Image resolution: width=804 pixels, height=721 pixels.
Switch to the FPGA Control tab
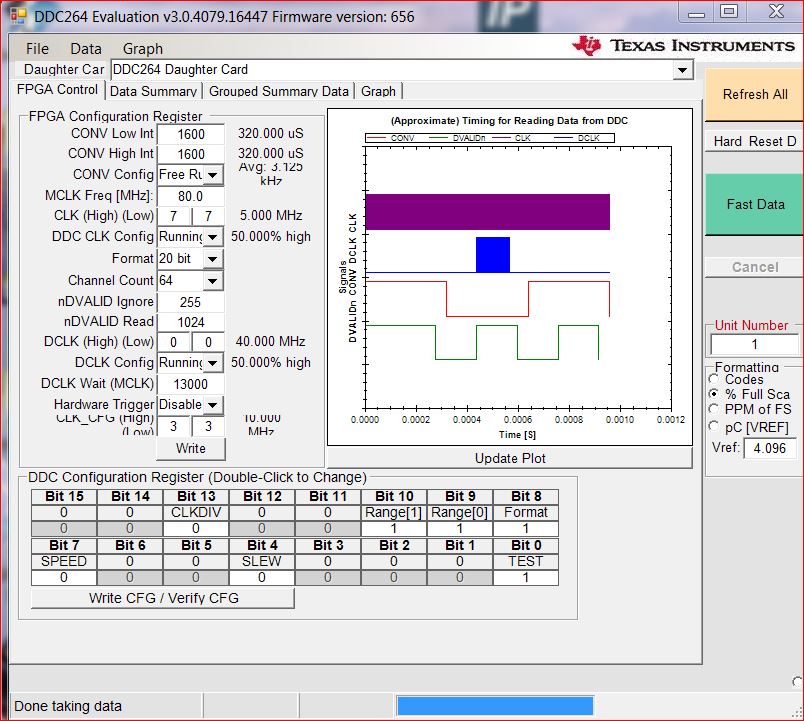point(57,90)
